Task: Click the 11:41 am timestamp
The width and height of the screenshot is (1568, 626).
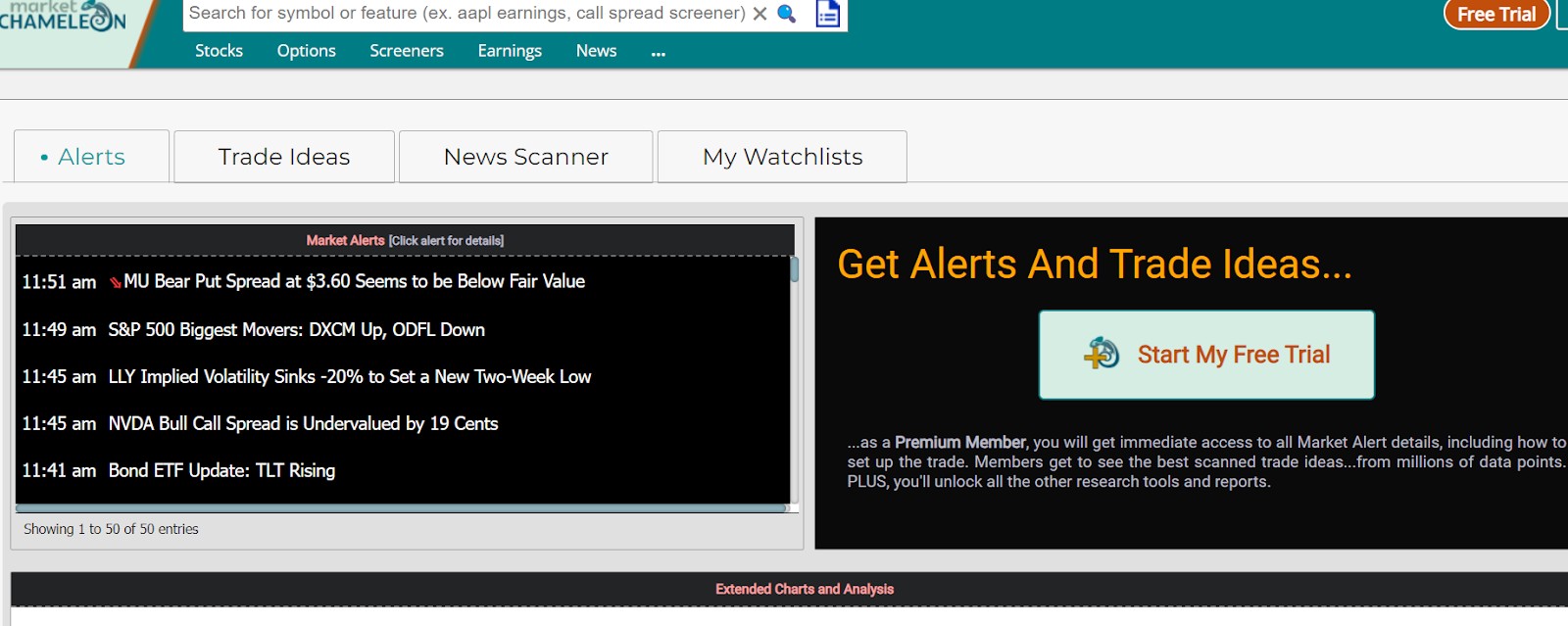Action: (59, 470)
